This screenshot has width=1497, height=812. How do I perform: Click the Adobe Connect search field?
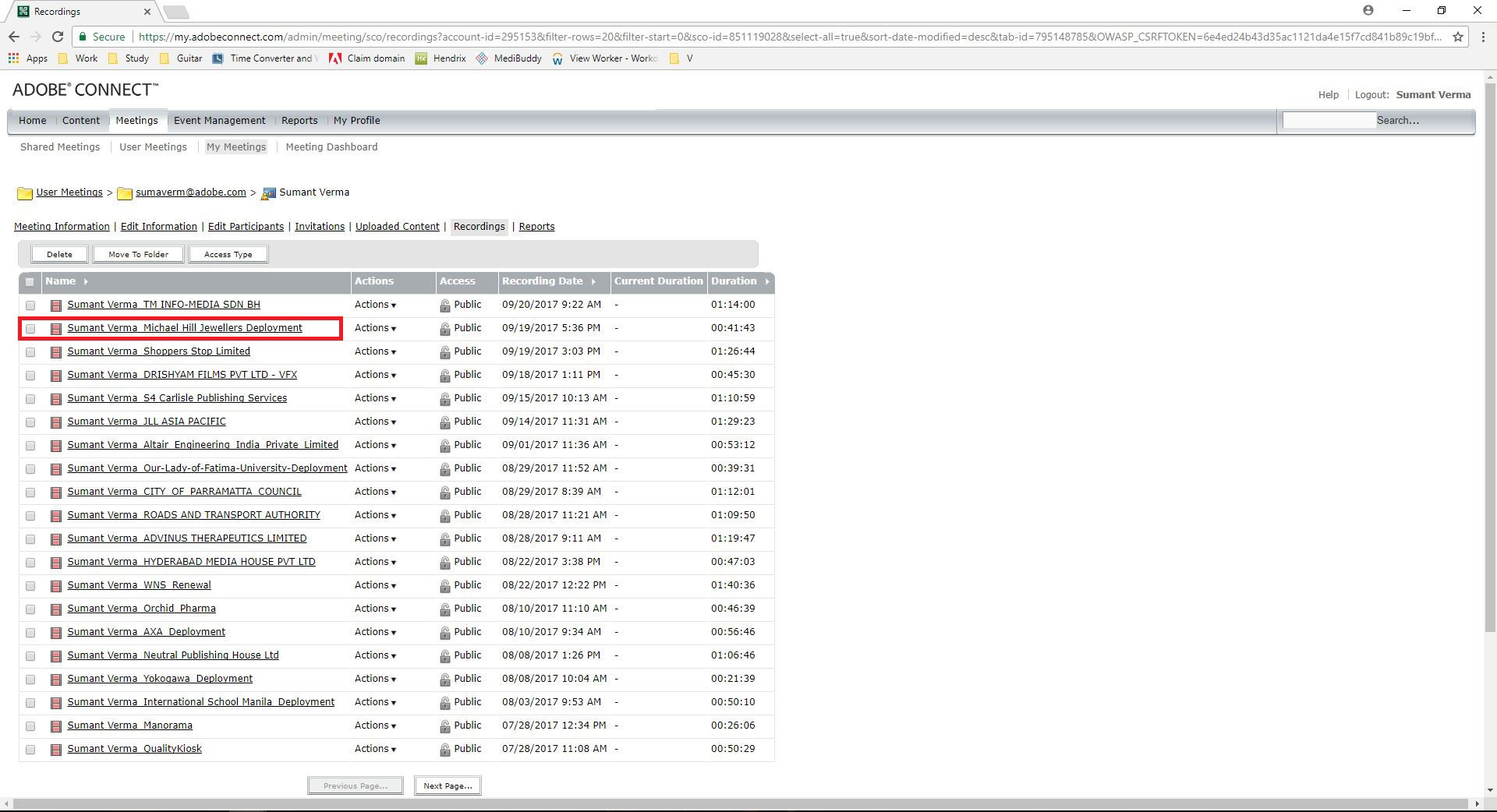(1329, 121)
